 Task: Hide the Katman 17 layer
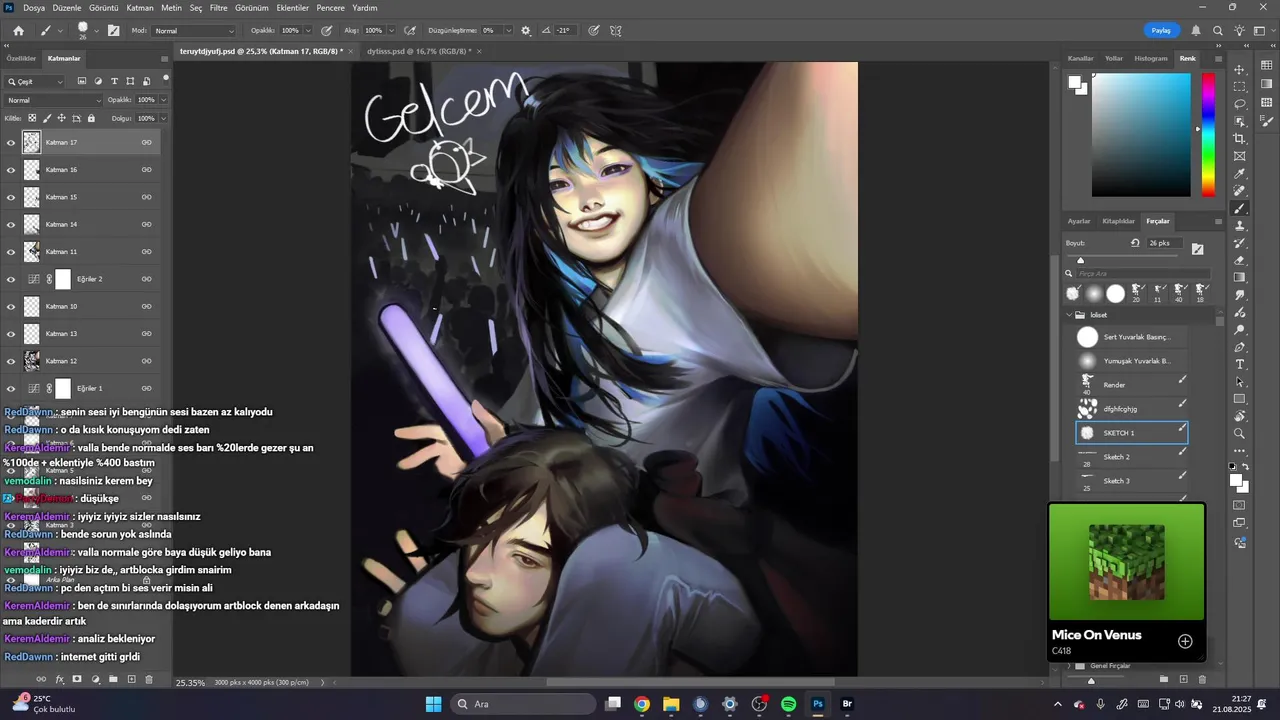(x=11, y=143)
